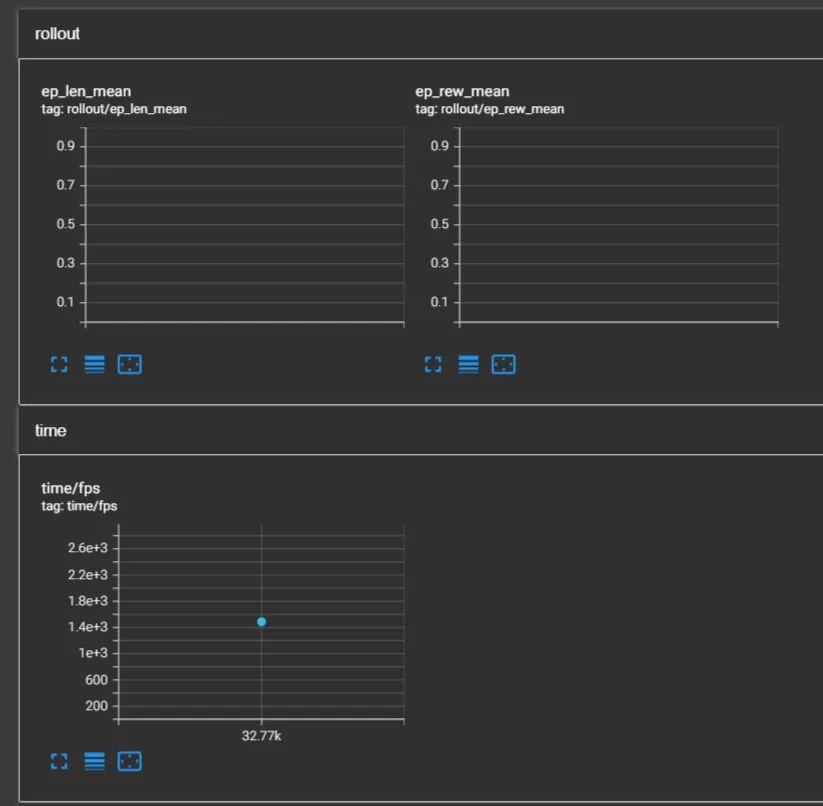The height and width of the screenshot is (806, 823).
Task: Click the blue data point in time/fps
Action: [x=261, y=622]
